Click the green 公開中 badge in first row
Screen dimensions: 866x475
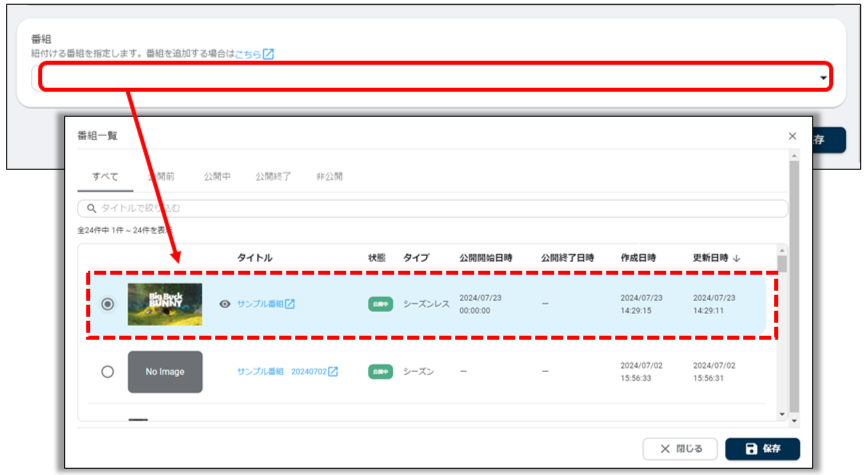click(380, 304)
